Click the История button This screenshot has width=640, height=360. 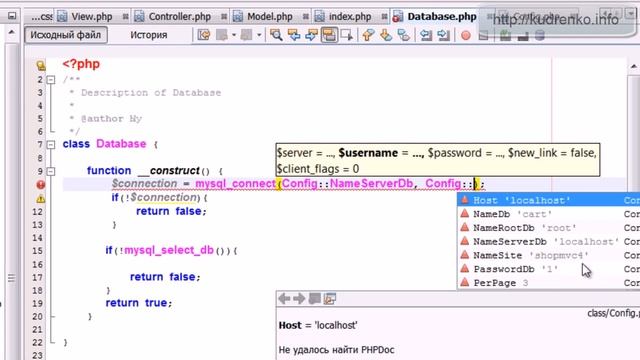click(149, 35)
